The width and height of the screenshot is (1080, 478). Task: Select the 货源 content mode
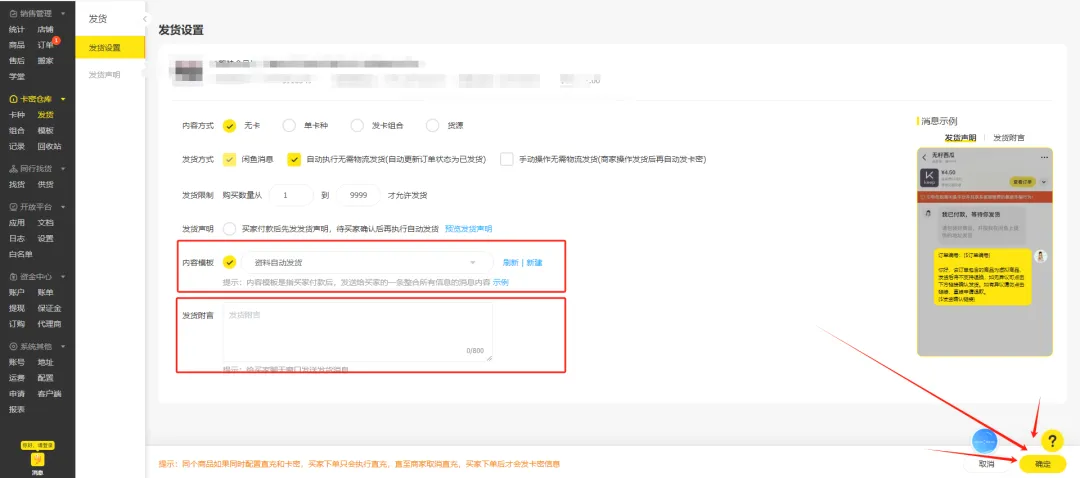coord(433,125)
